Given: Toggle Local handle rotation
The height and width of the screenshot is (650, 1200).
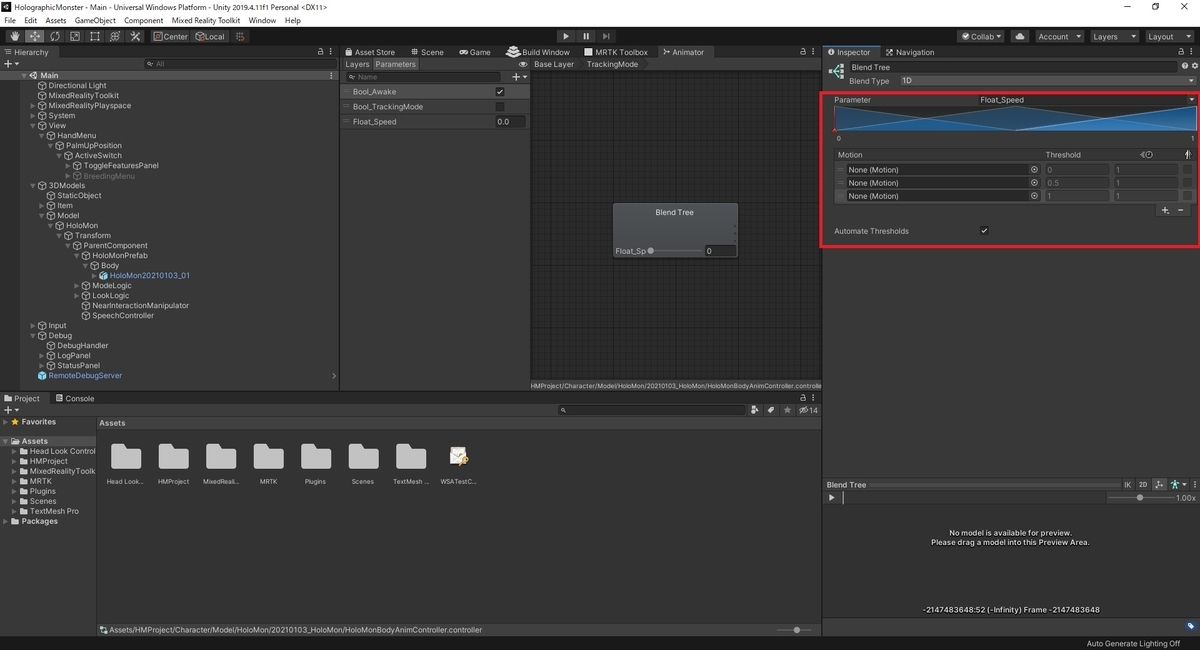Looking at the screenshot, I should (210, 36).
